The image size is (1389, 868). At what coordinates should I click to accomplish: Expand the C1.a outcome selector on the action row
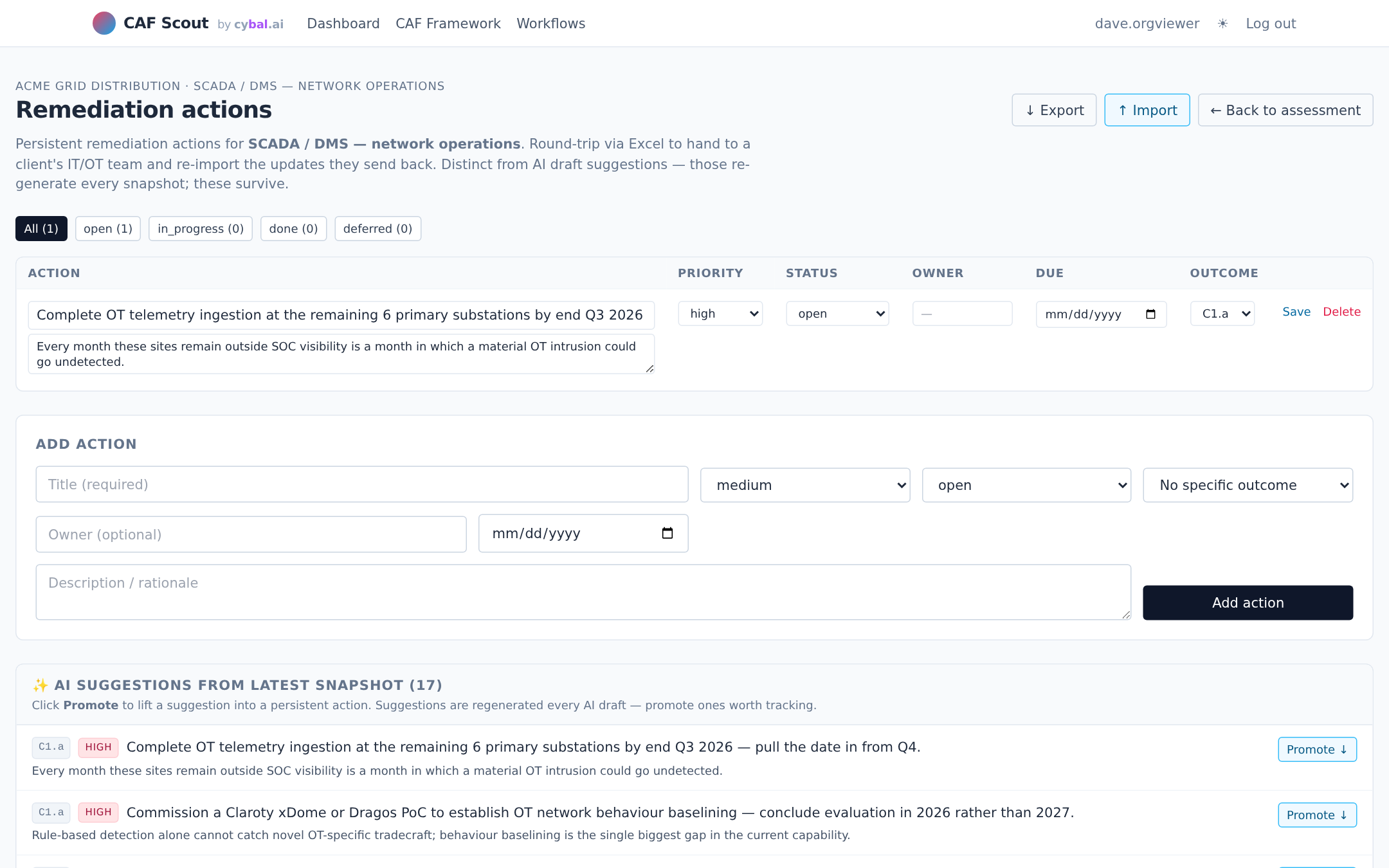click(x=1221, y=314)
